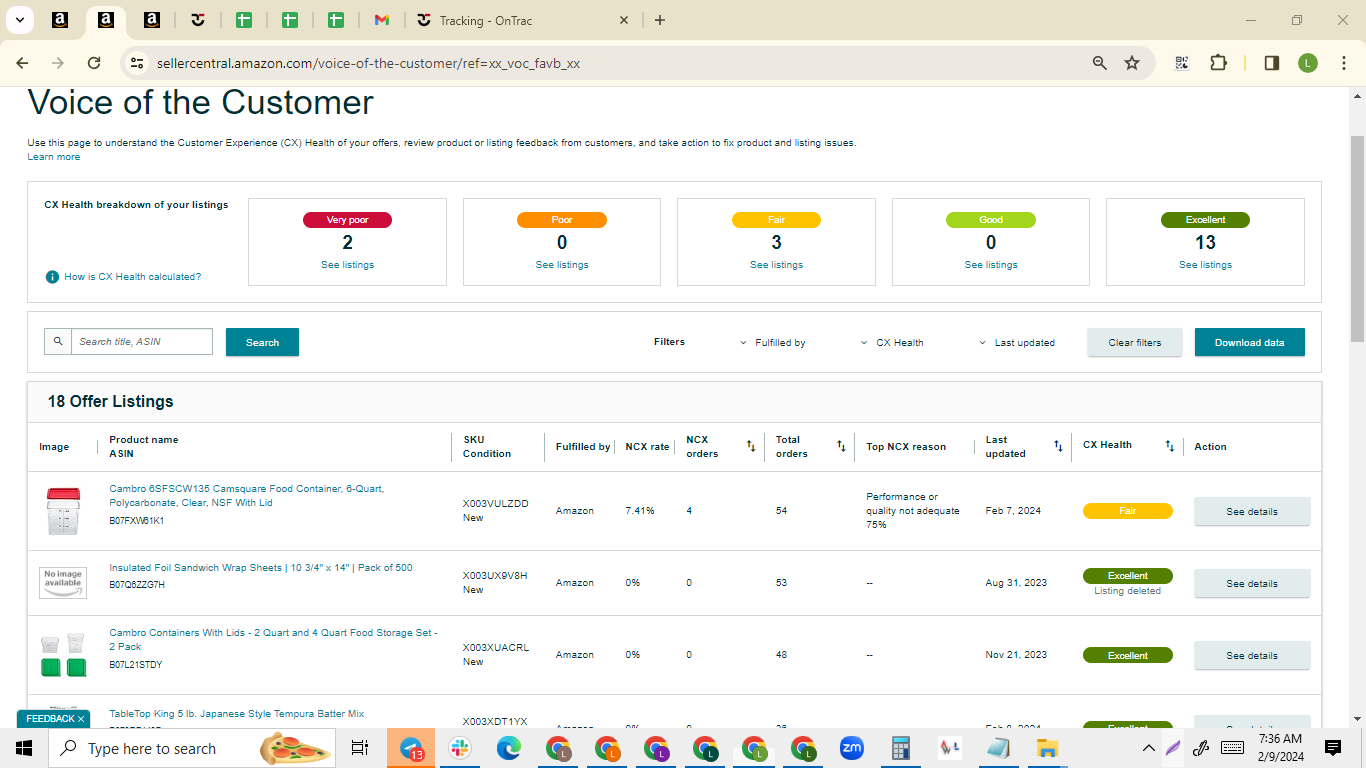Toggle the Chrome side panel
Screen dimensions: 1366x768
1272,63
